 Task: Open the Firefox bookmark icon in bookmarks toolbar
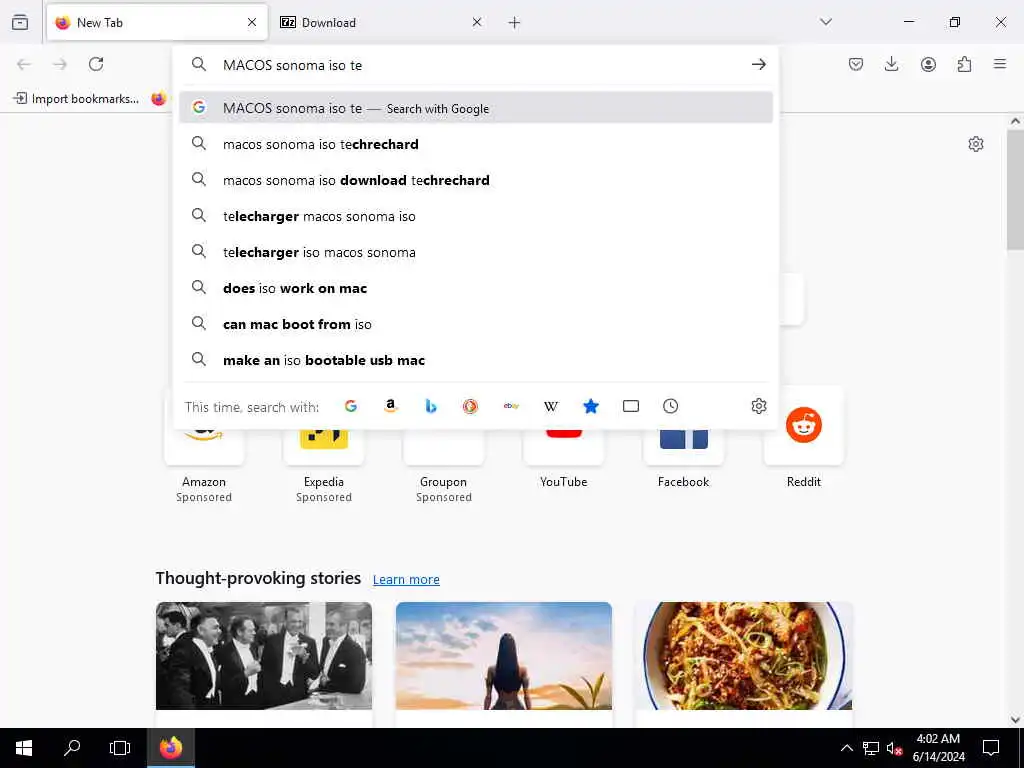158,99
